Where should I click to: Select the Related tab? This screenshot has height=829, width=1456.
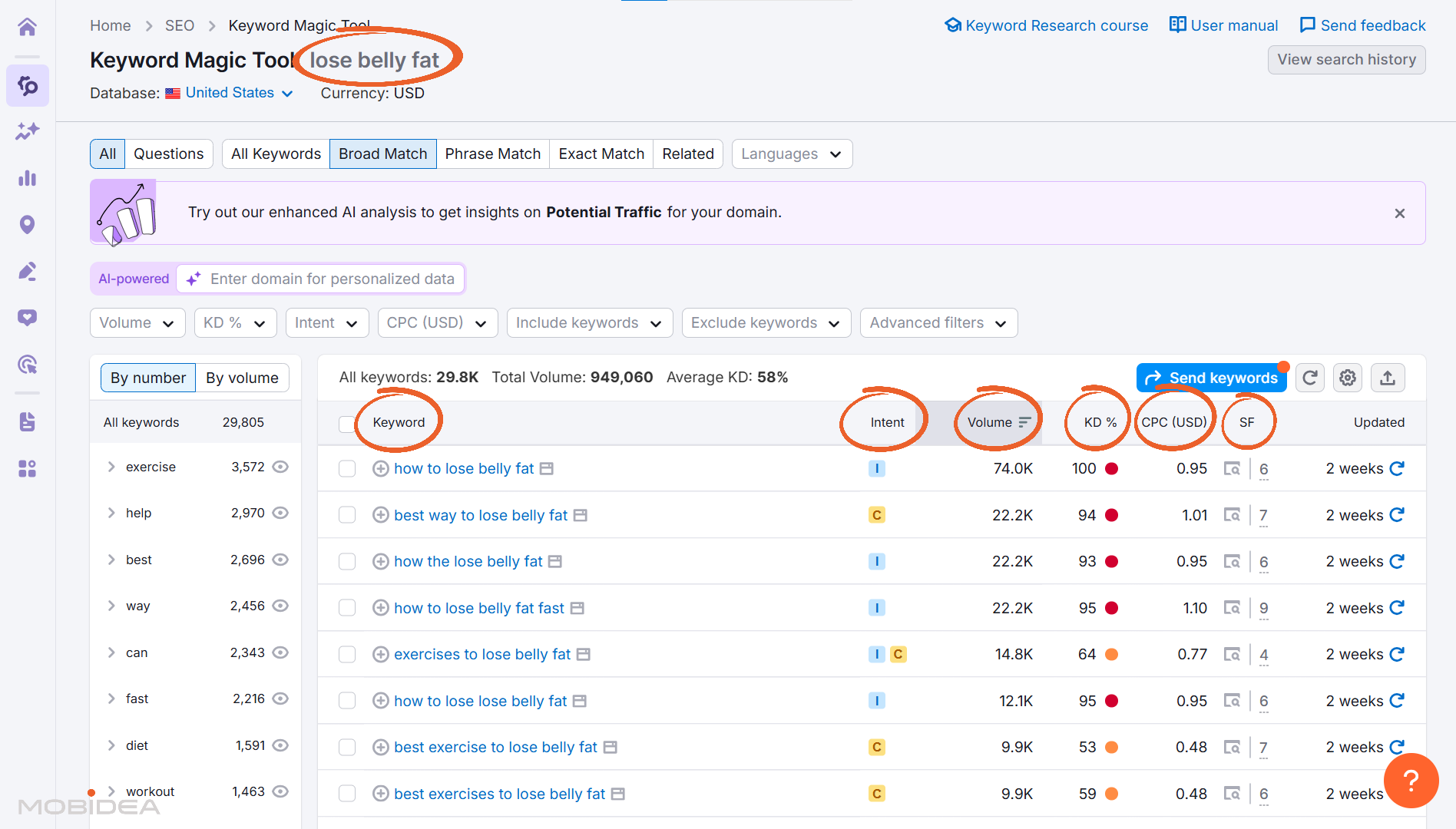[x=688, y=154]
